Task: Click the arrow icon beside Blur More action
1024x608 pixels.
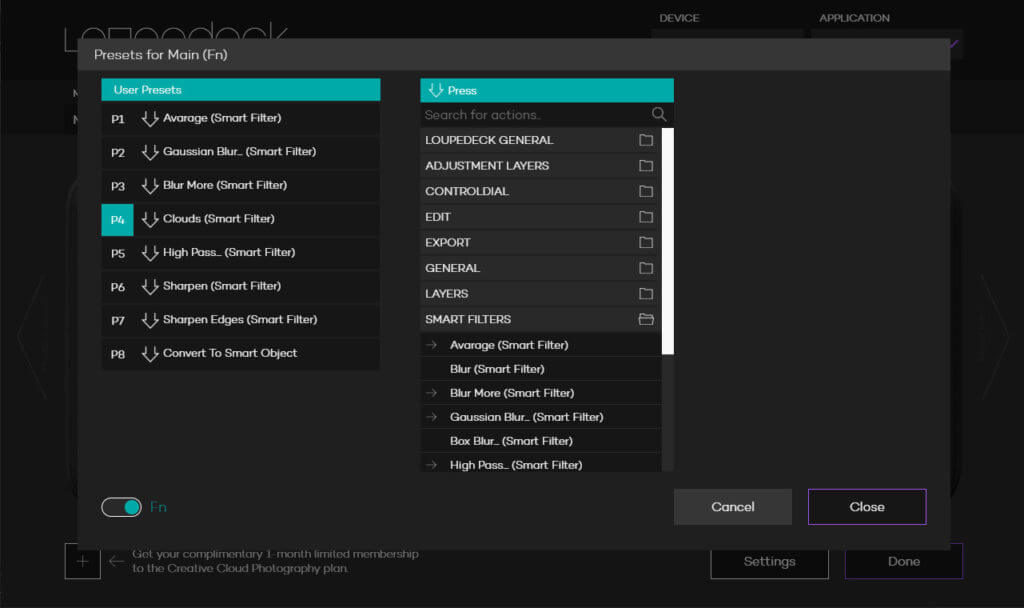Action: [432, 393]
